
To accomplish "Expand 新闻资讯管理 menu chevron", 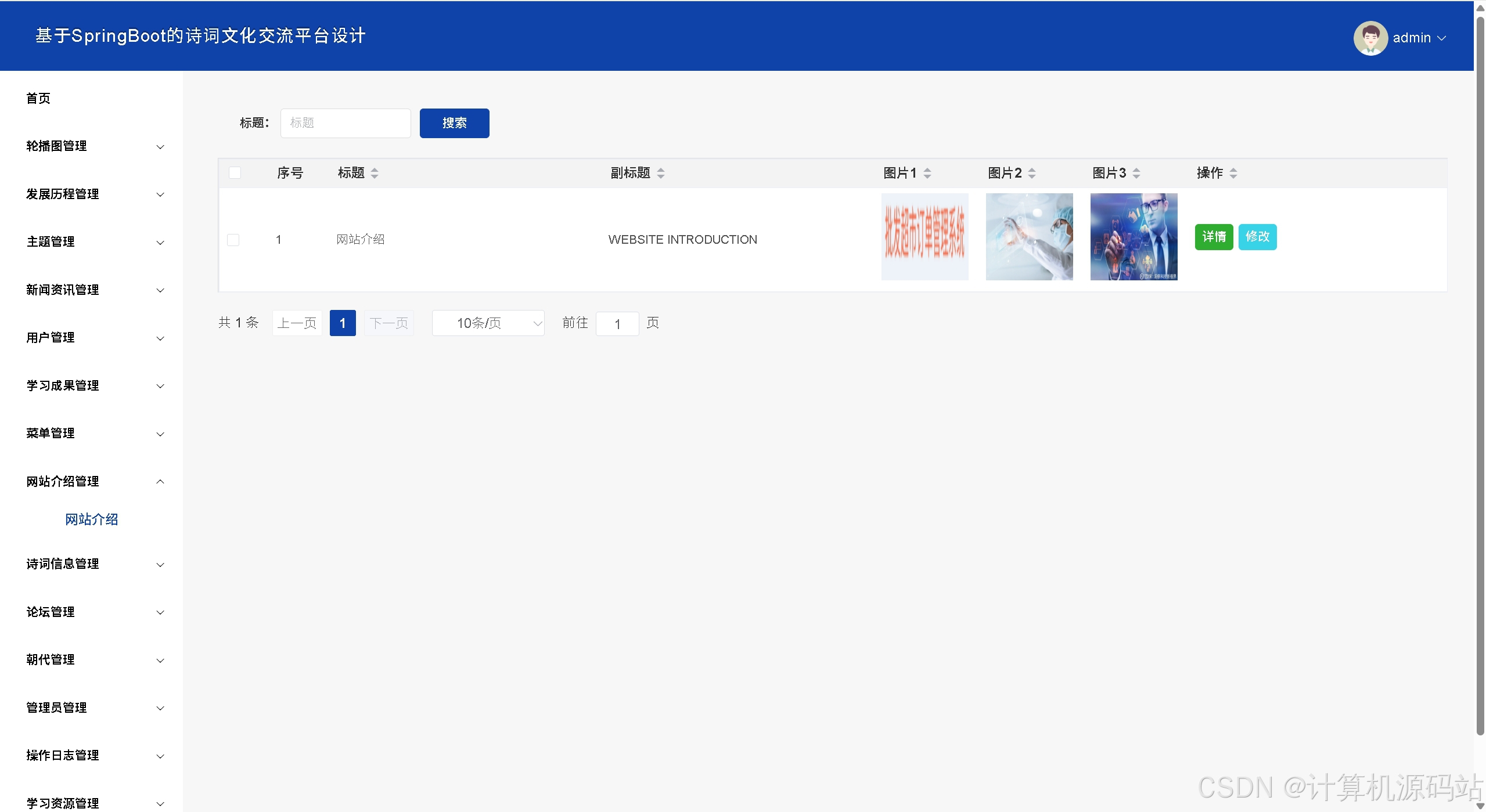I will 160,290.
